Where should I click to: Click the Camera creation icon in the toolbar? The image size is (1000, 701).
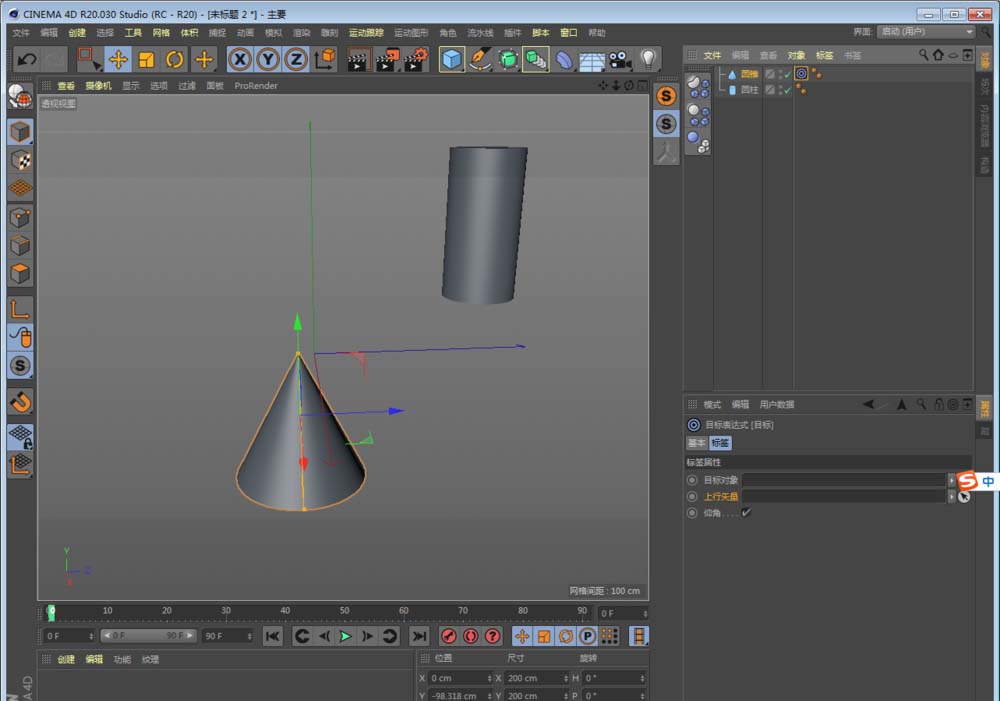pyautogui.click(x=619, y=60)
